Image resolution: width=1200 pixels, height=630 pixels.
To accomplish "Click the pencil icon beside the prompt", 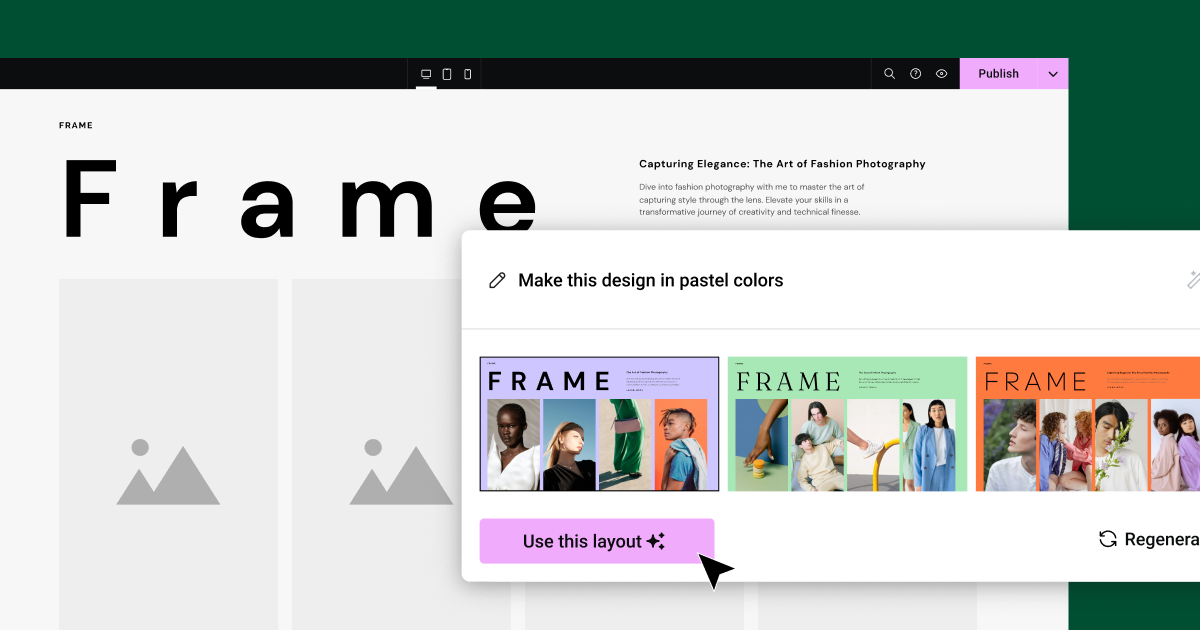I will [x=497, y=280].
